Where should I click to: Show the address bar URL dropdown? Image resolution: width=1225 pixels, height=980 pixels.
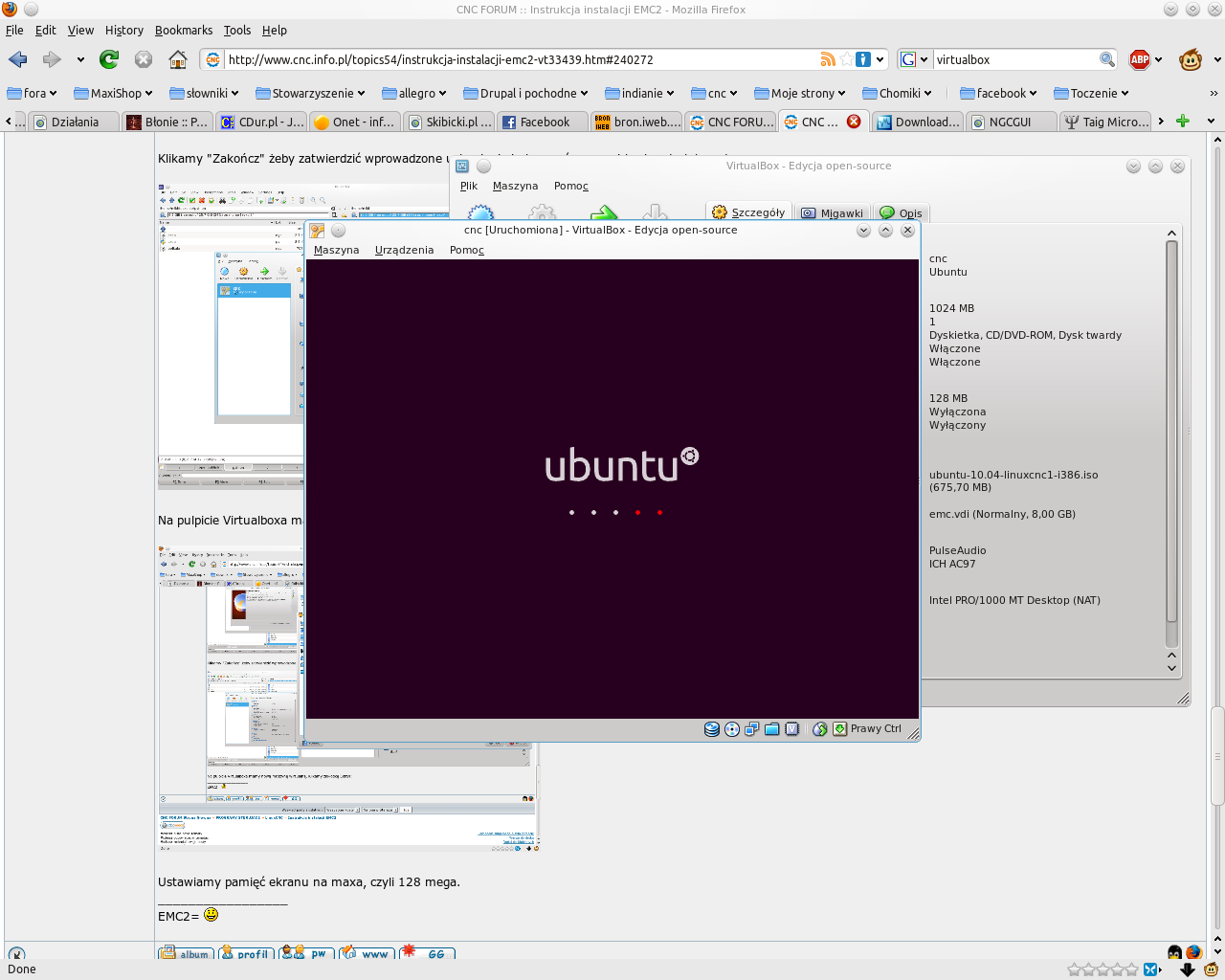pos(880,59)
